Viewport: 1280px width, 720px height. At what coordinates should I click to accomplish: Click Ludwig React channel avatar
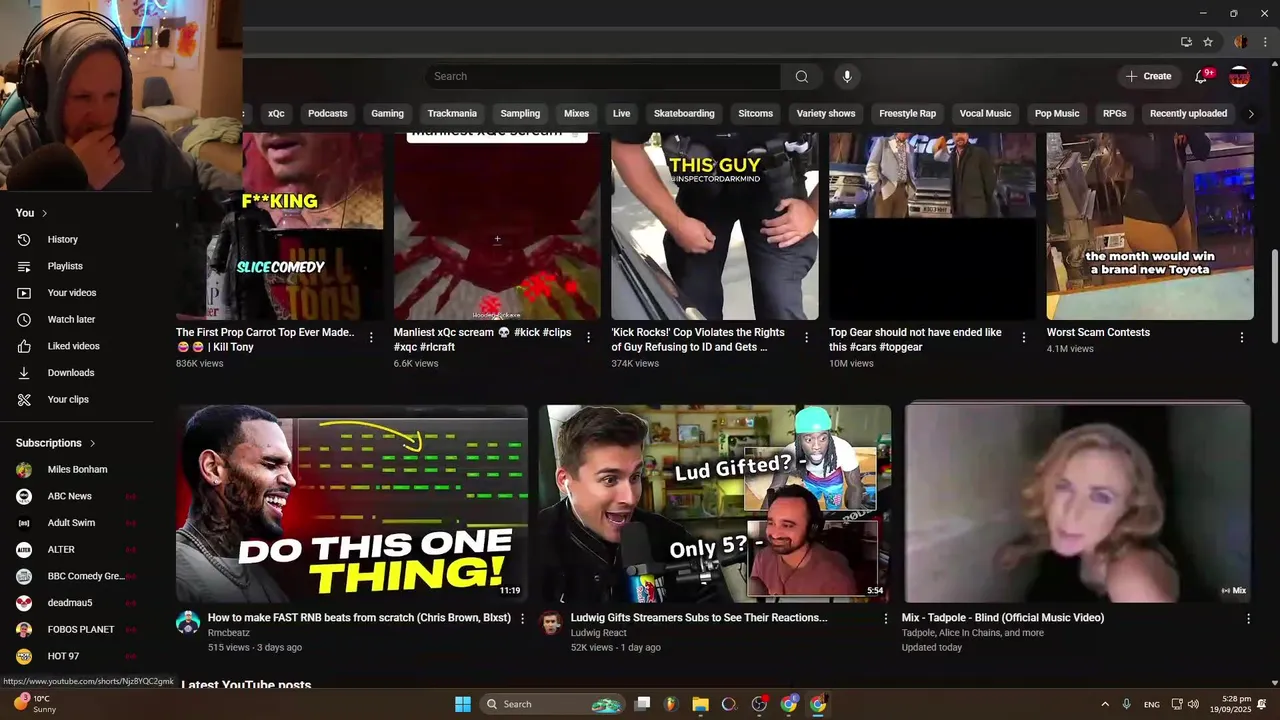pos(551,624)
